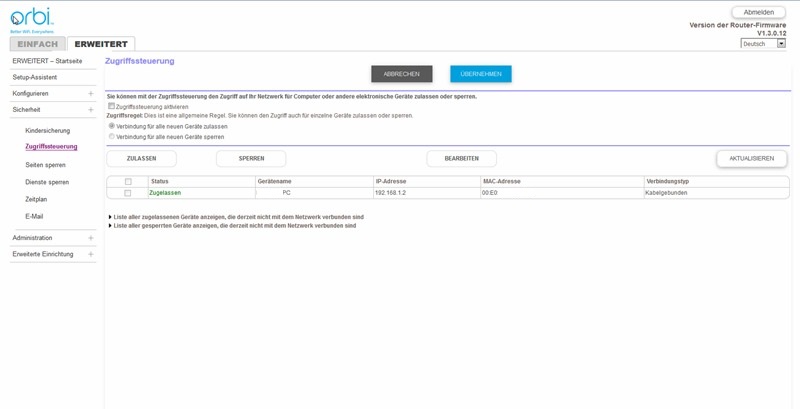Click the ABBRECHEN button

pos(402,74)
